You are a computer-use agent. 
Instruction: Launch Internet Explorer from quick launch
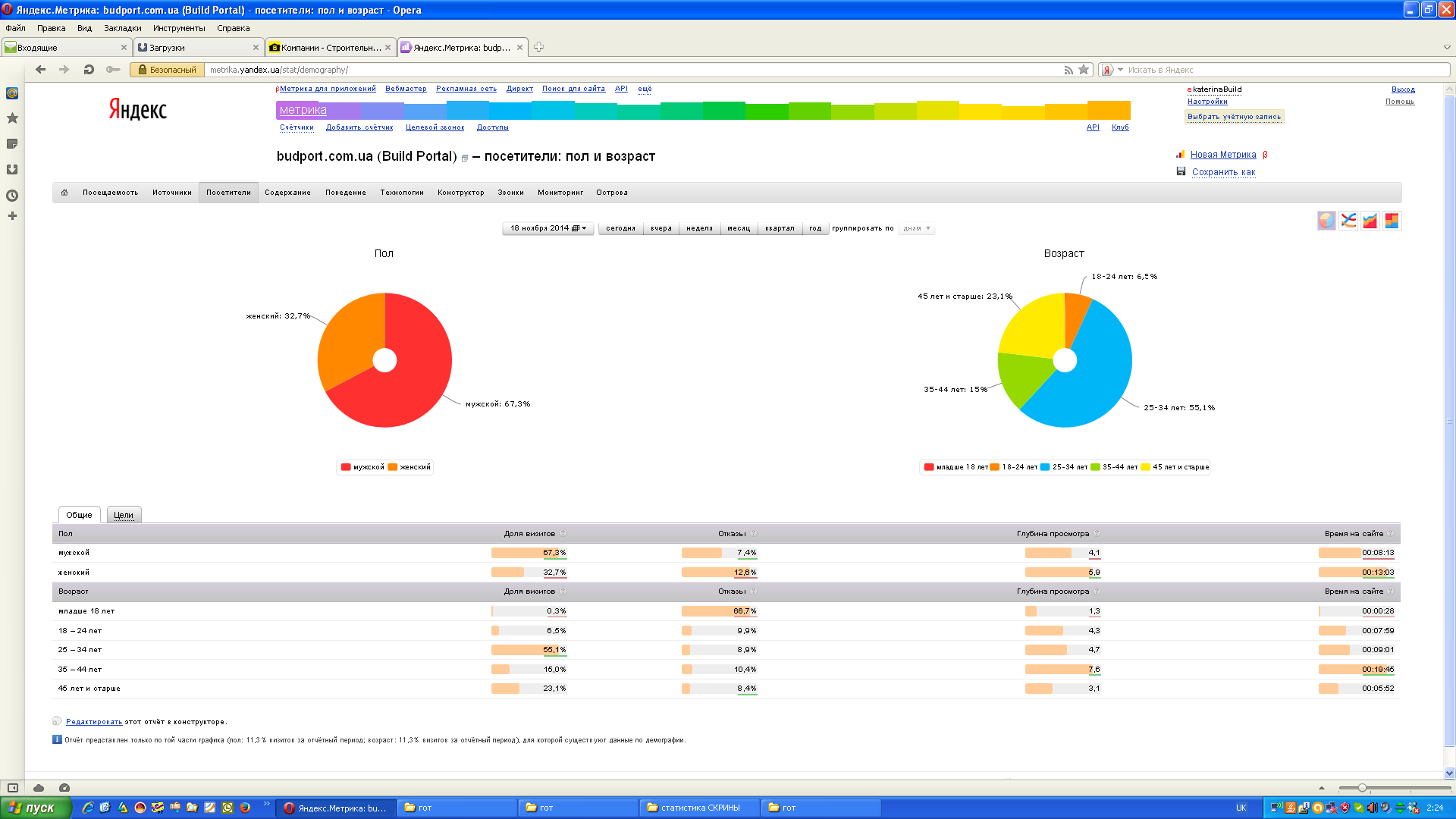88,808
